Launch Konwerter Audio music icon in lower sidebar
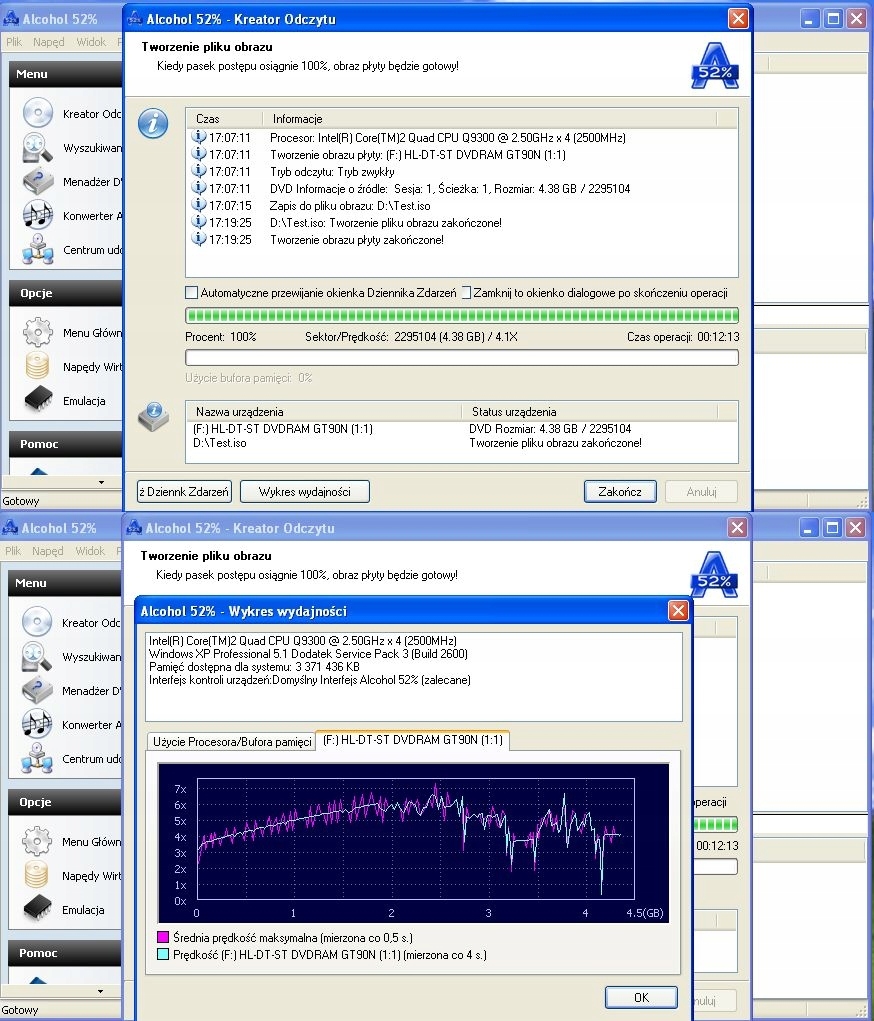874x1021 pixels. pos(36,724)
